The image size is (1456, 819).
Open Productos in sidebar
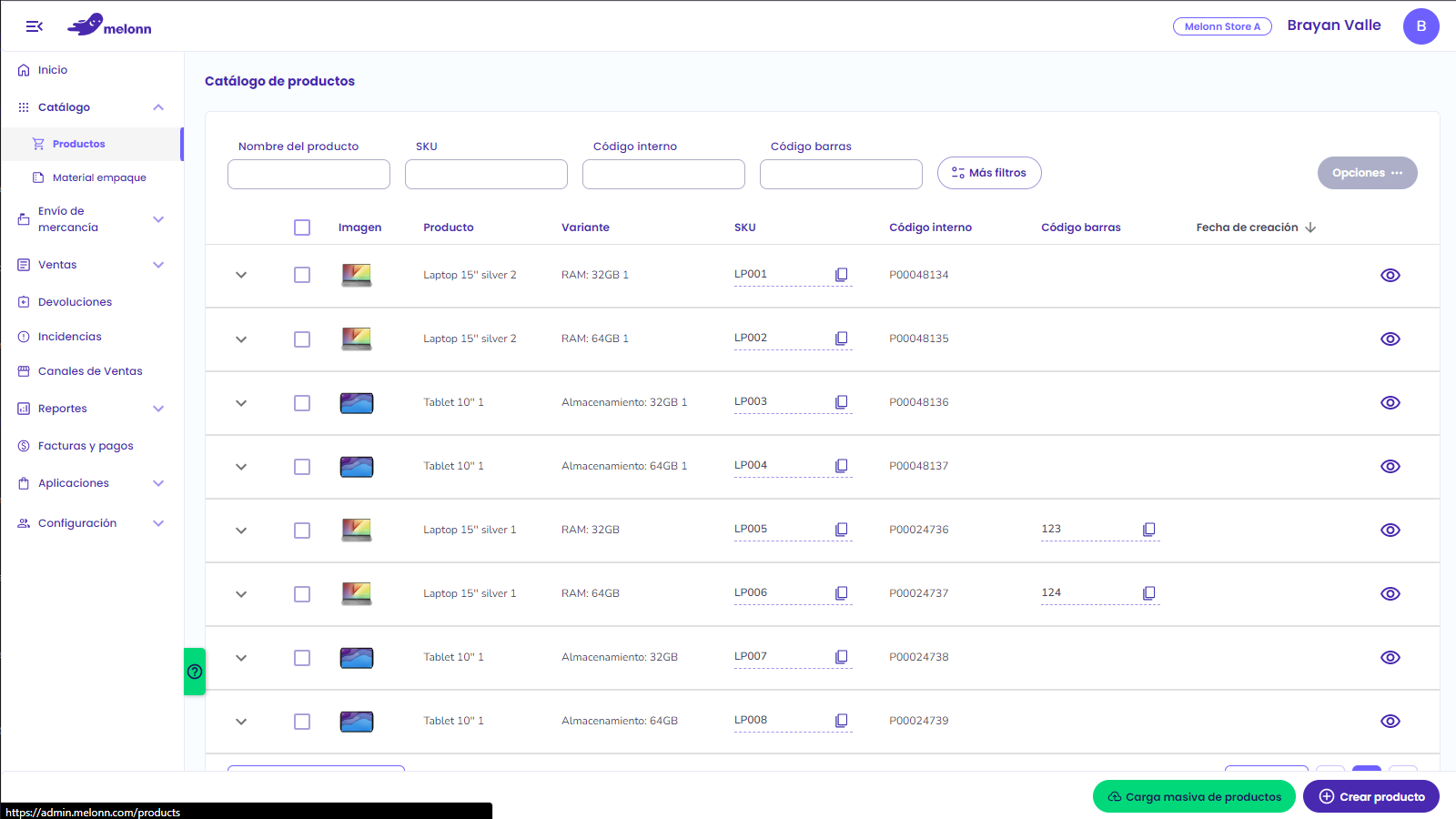79,144
